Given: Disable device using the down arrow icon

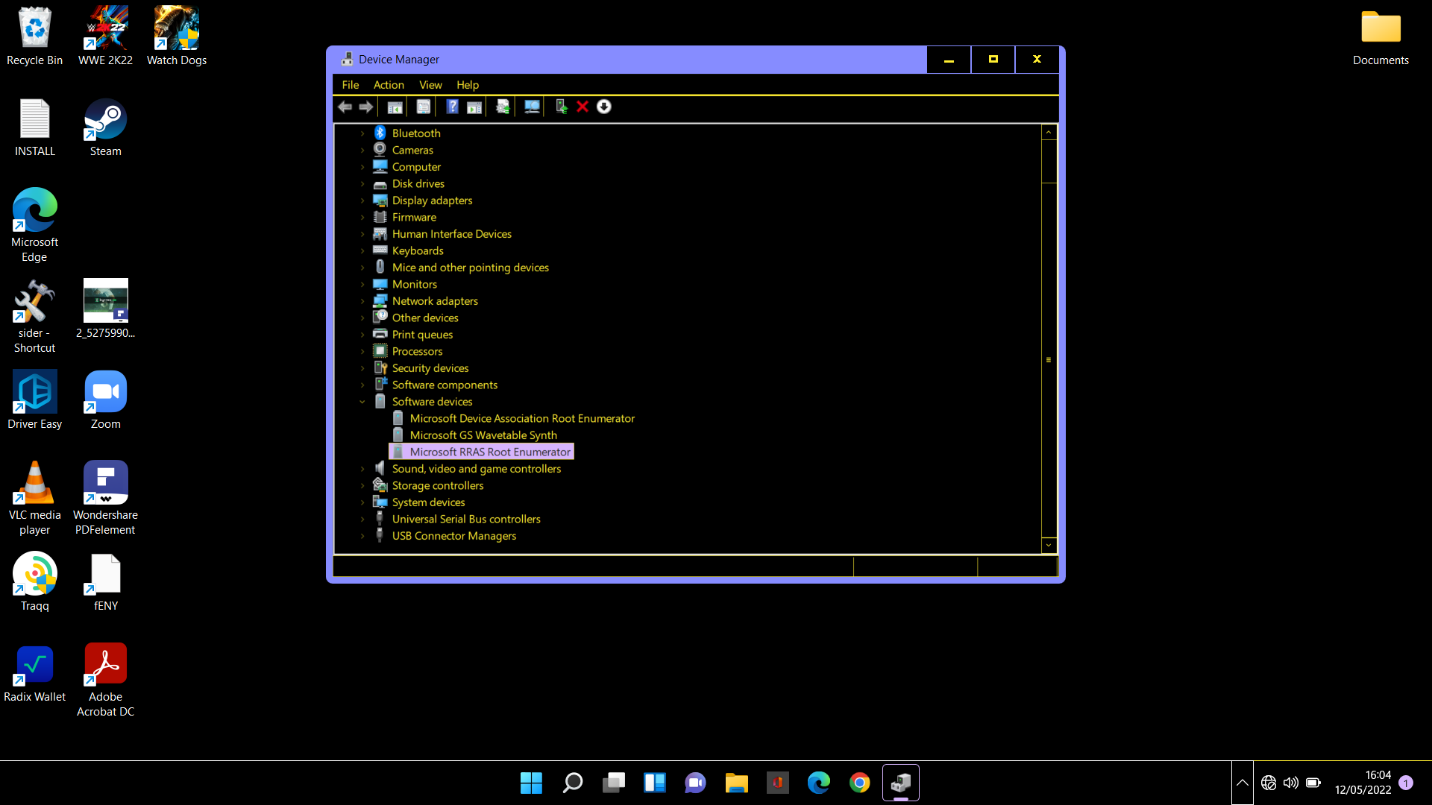Looking at the screenshot, I should [x=604, y=107].
